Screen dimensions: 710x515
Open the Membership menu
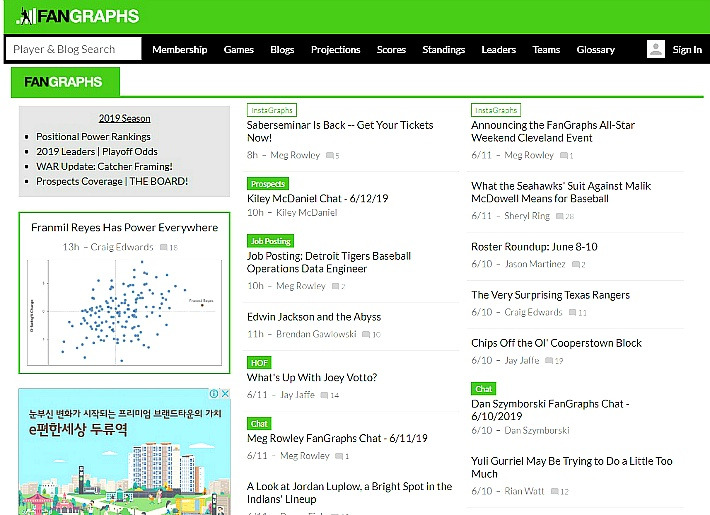[x=180, y=49]
